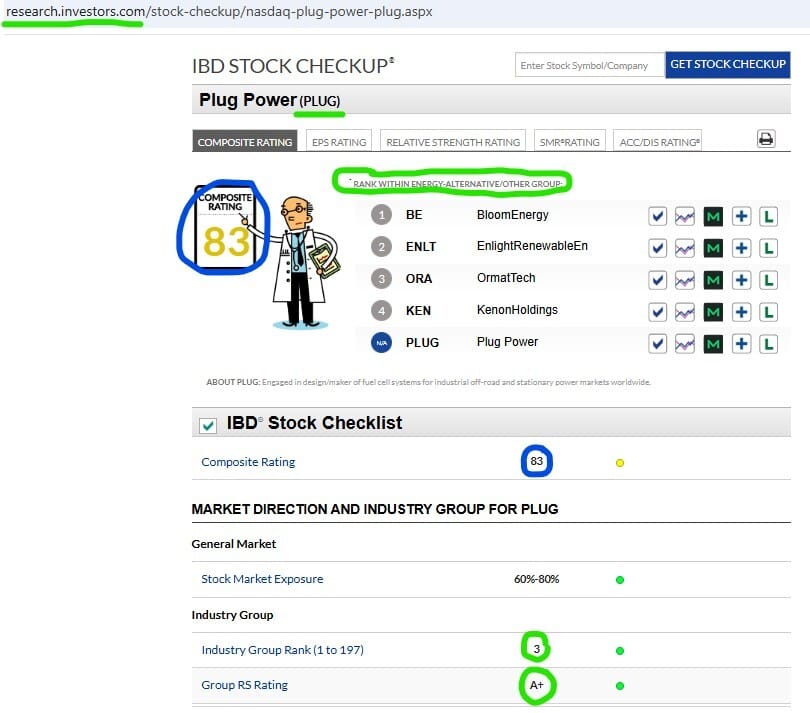Click the blue N/A rank badge
Viewport: 810px width, 713px height.
[x=381, y=343]
